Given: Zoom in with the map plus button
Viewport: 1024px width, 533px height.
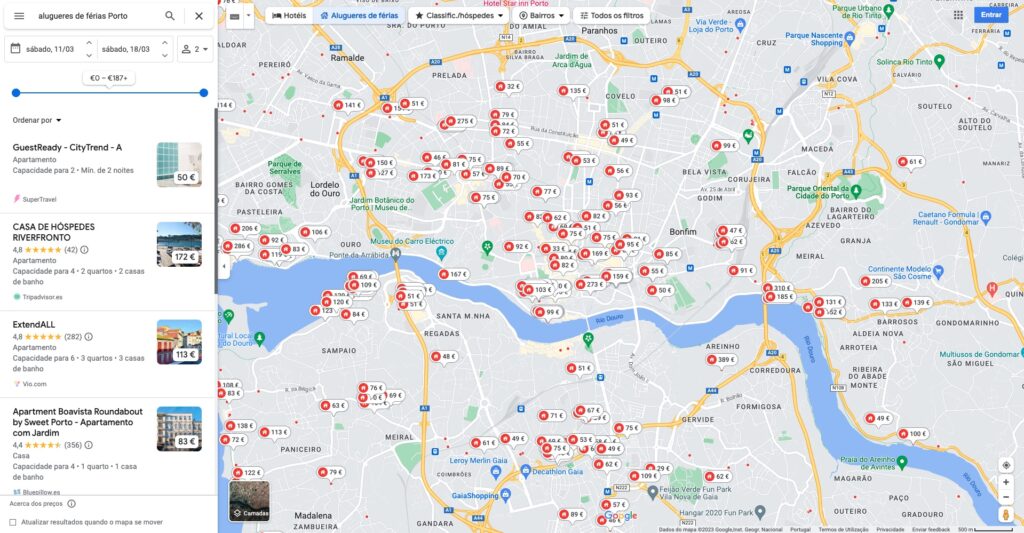Looking at the screenshot, I should (1006, 482).
